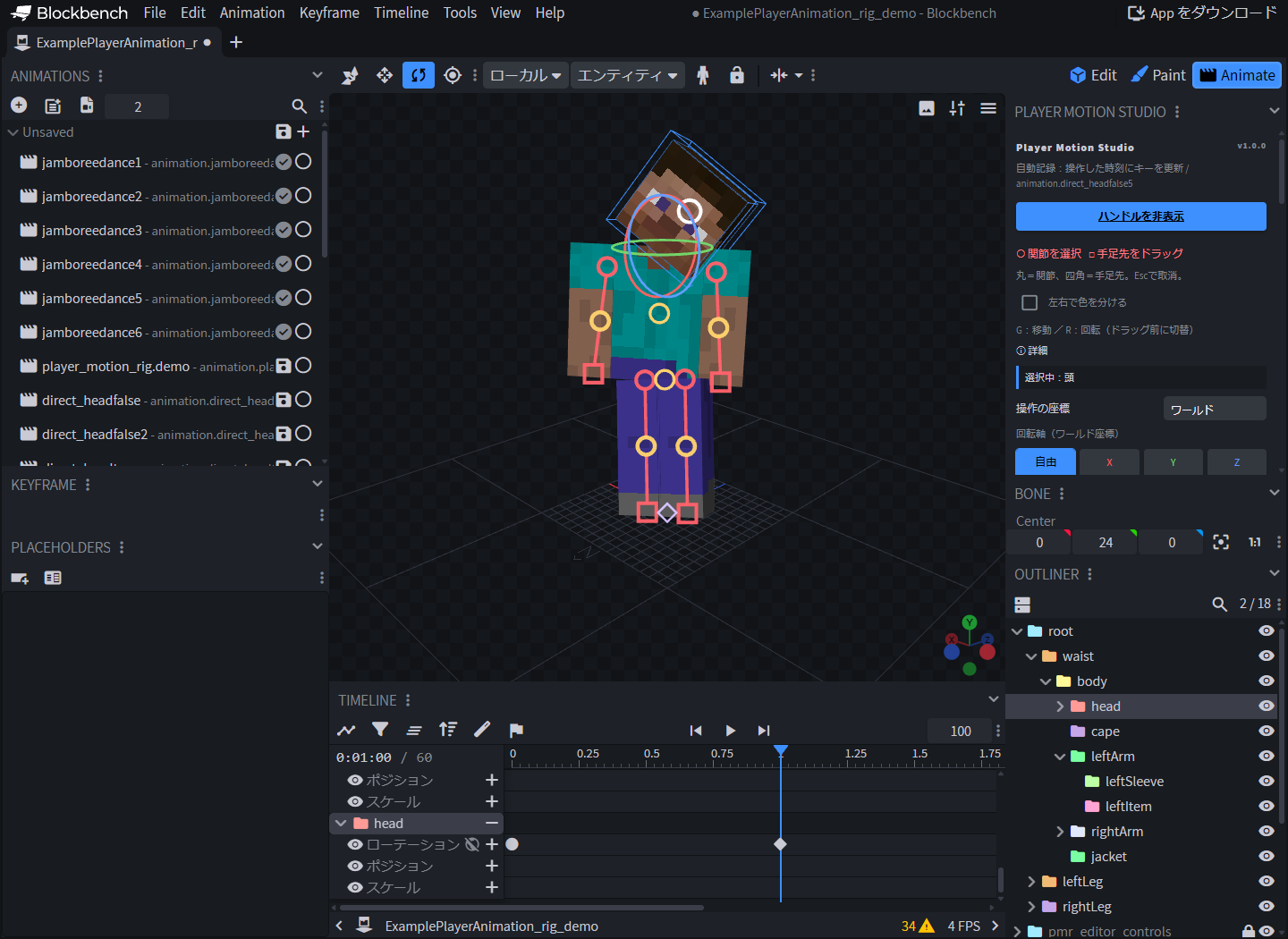1288x939 pixels.
Task: Collapse the waist group in outliner
Action: pos(1031,656)
